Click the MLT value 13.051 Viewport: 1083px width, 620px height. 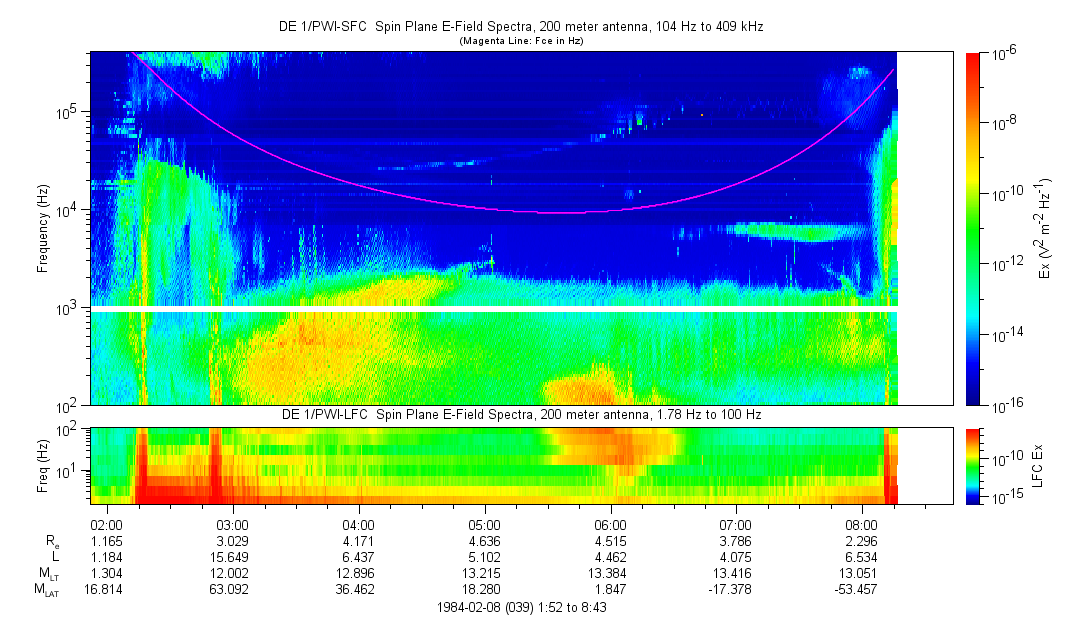[859, 573]
